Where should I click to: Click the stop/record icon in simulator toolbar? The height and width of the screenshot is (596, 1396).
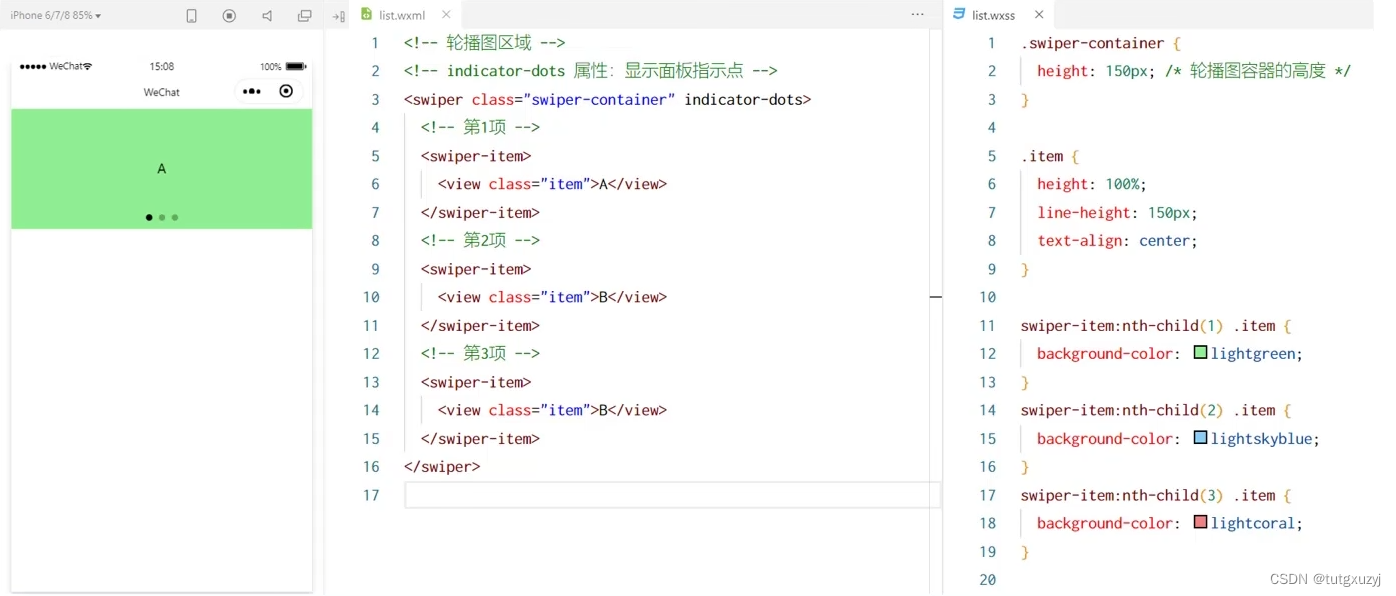228,15
